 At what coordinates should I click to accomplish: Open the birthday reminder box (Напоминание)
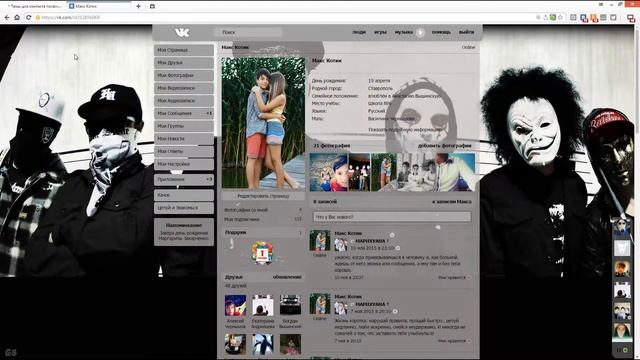click(184, 232)
